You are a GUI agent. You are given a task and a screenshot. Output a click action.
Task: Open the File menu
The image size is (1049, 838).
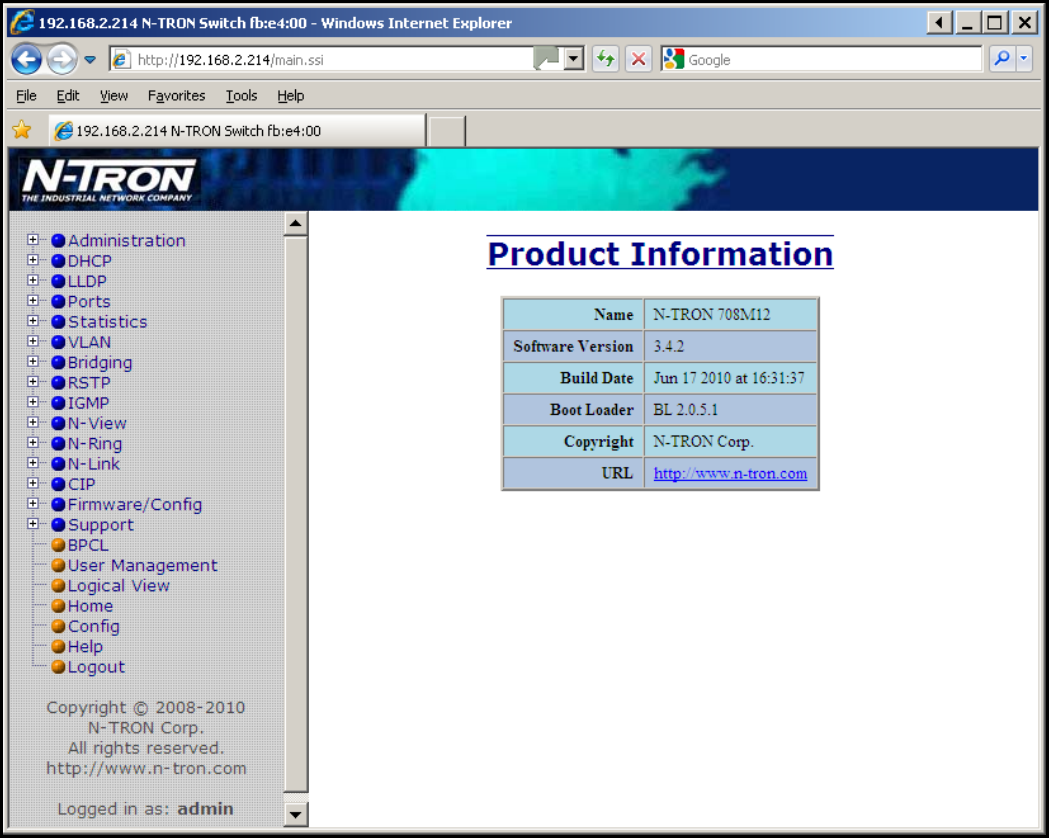click(26, 96)
